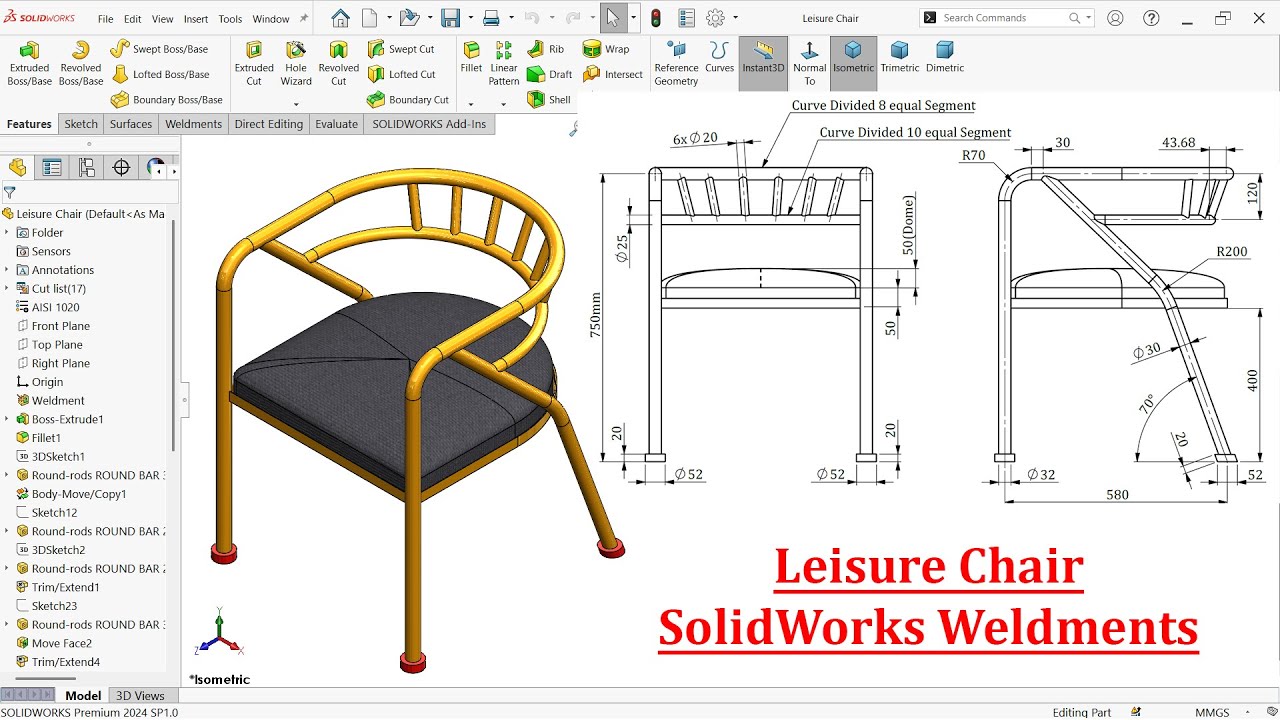Open the Options gear dropdown arrow

736,18
